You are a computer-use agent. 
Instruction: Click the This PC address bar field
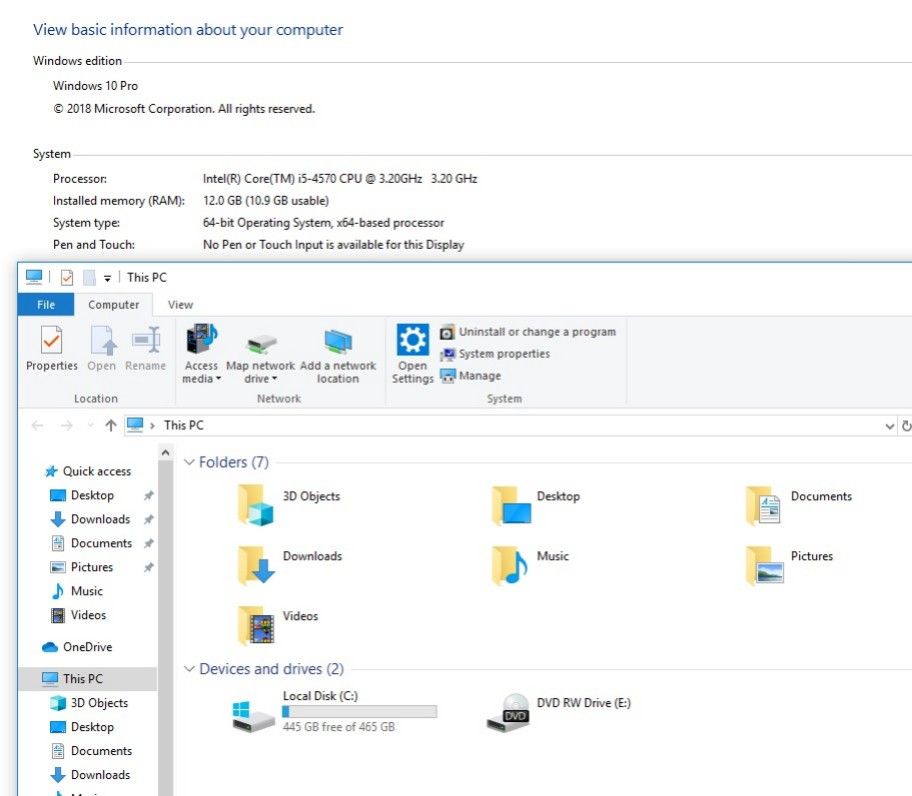500,425
